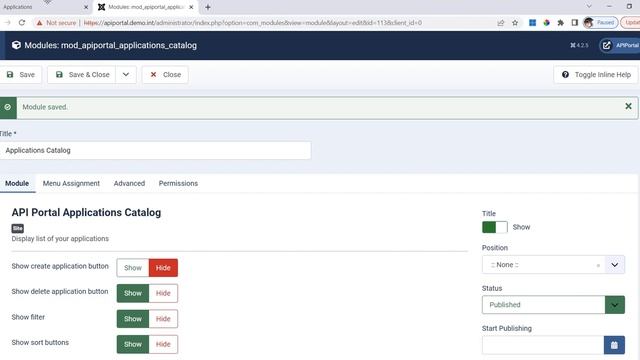Close the Applications browser tab
This screenshot has width=640, height=360.
tap(86, 7)
